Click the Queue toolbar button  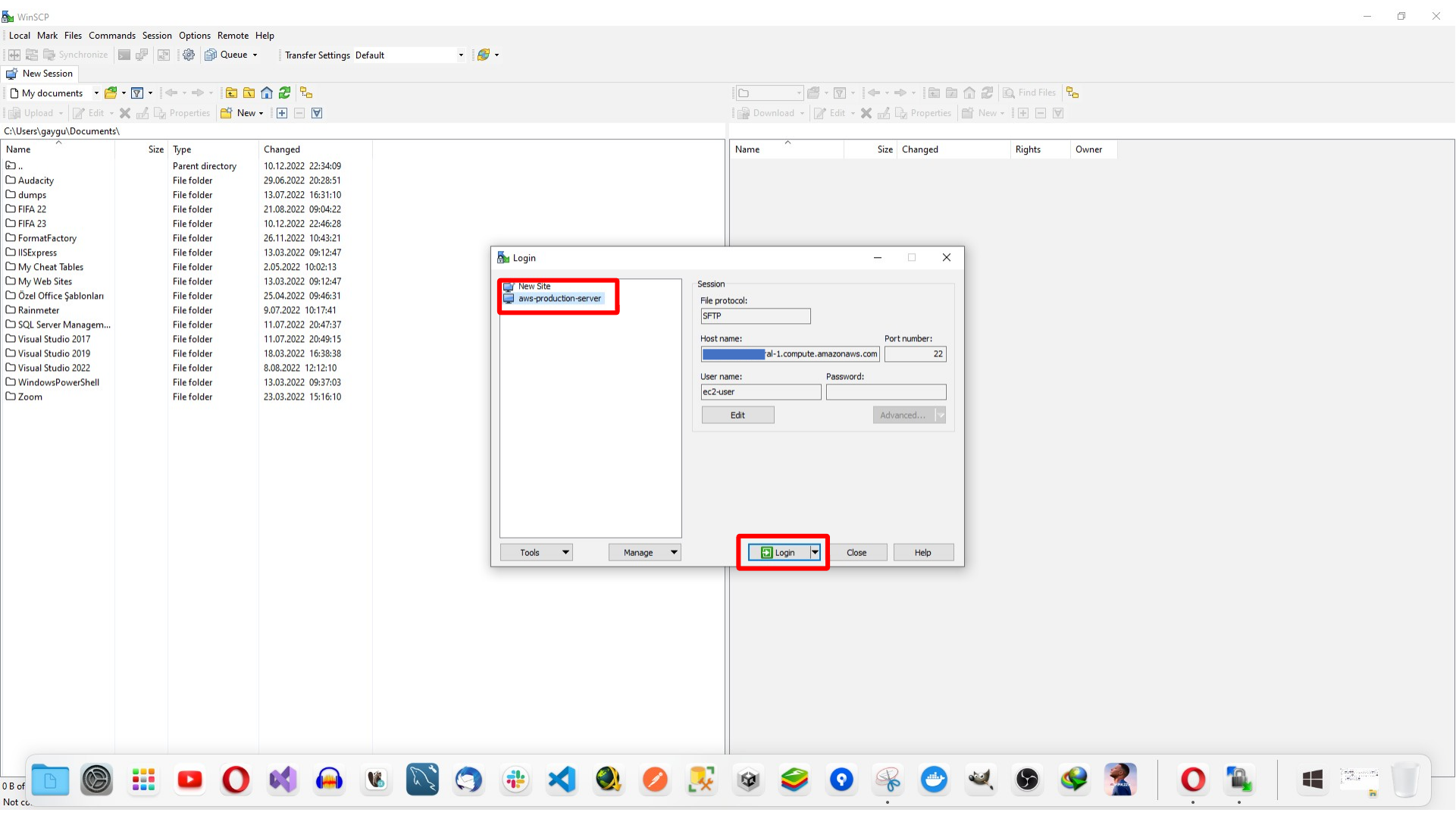(x=227, y=55)
